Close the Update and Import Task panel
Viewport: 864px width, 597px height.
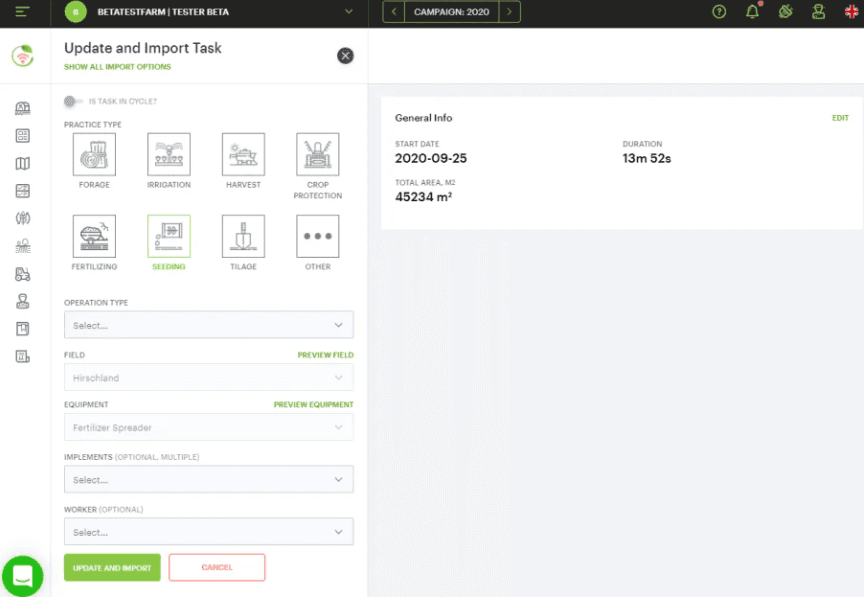(345, 56)
